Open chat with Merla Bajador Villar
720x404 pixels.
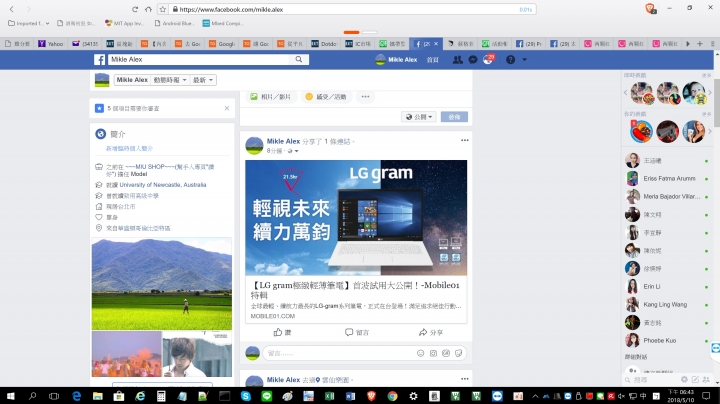point(667,196)
